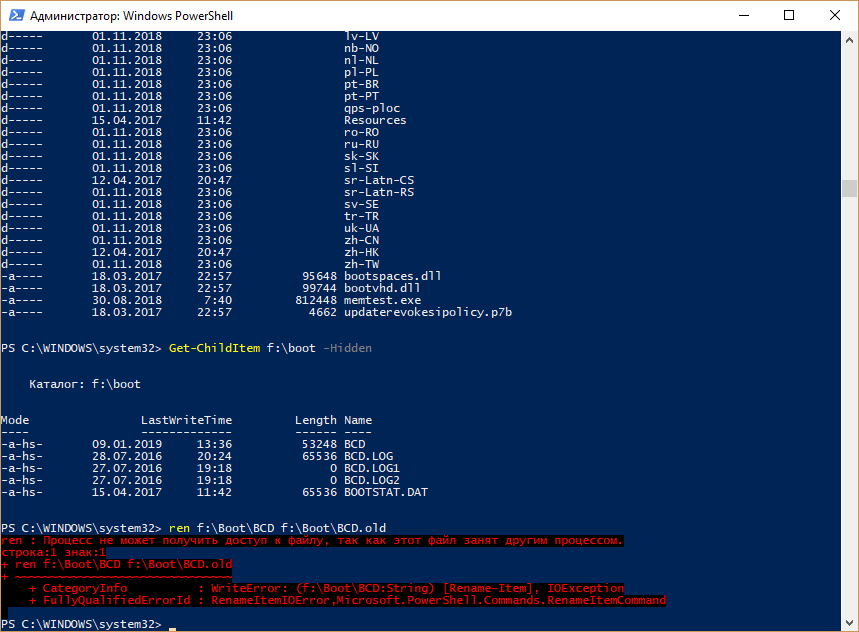Click the 'Каталог: f:\boot' line

85,384
